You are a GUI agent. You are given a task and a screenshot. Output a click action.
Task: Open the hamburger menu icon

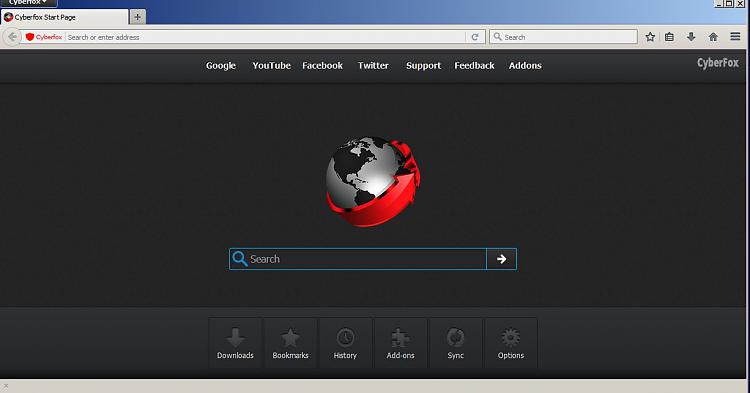tap(735, 37)
